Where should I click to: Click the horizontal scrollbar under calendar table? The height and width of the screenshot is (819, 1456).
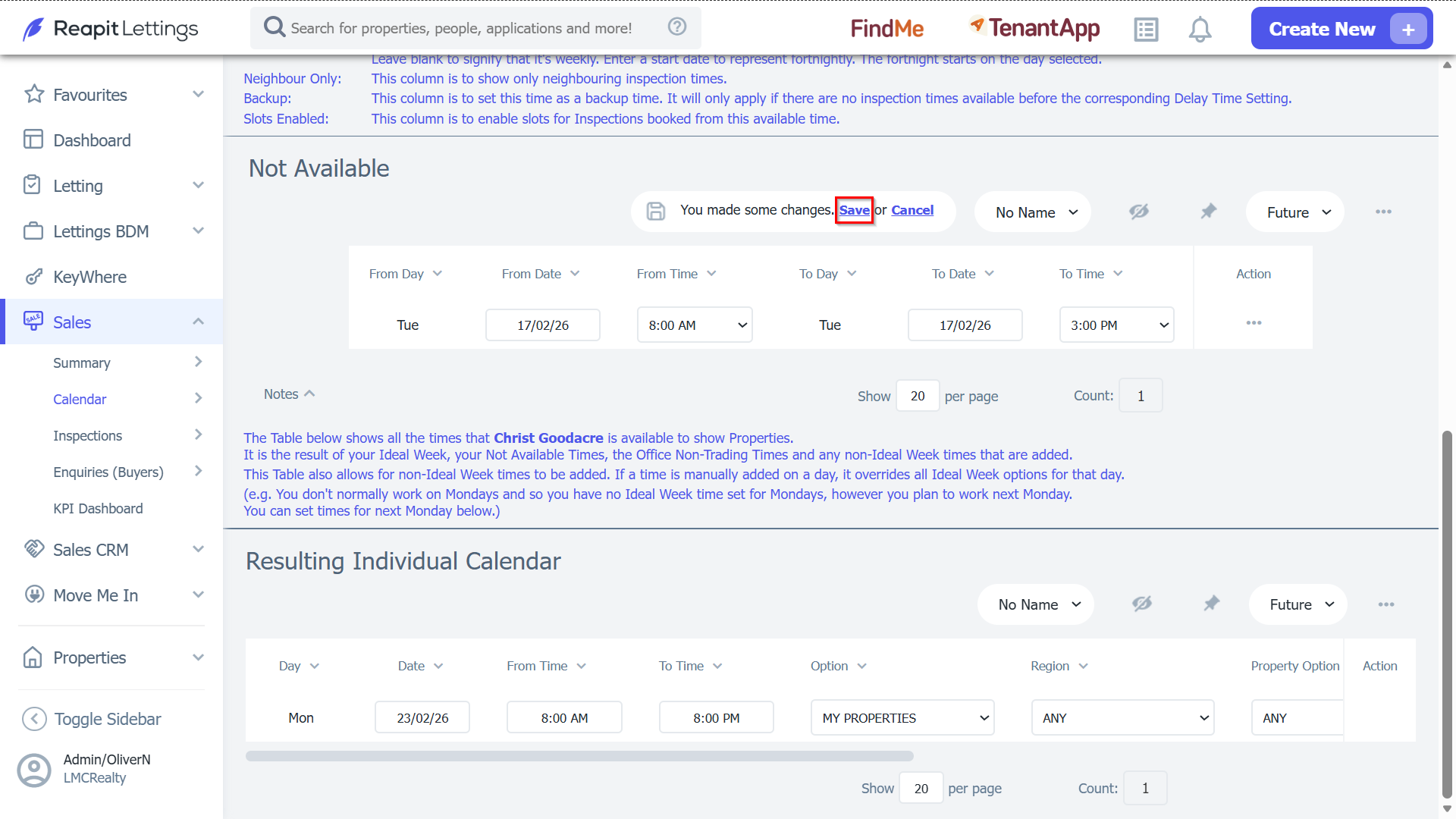coord(579,756)
